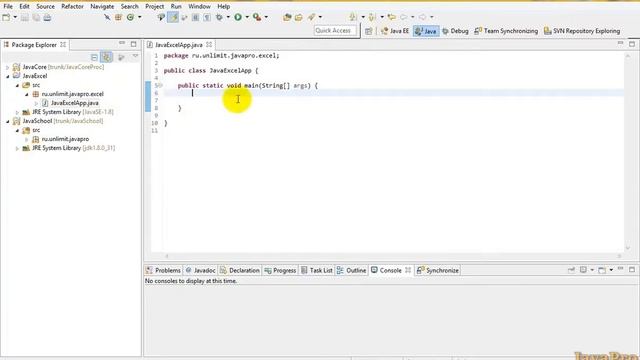This screenshot has width=640, height=360.
Task: Switch to the Java perspective
Action: click(x=426, y=31)
